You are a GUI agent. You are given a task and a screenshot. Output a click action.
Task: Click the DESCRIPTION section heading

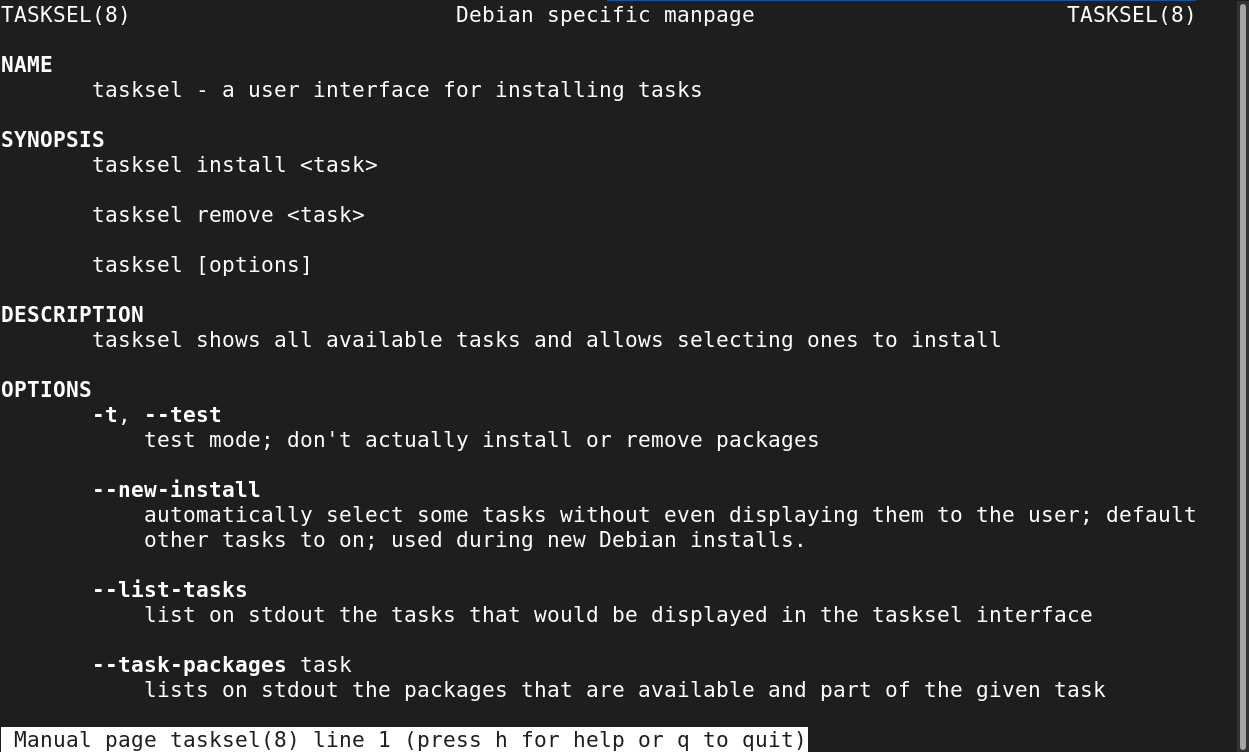(72, 315)
